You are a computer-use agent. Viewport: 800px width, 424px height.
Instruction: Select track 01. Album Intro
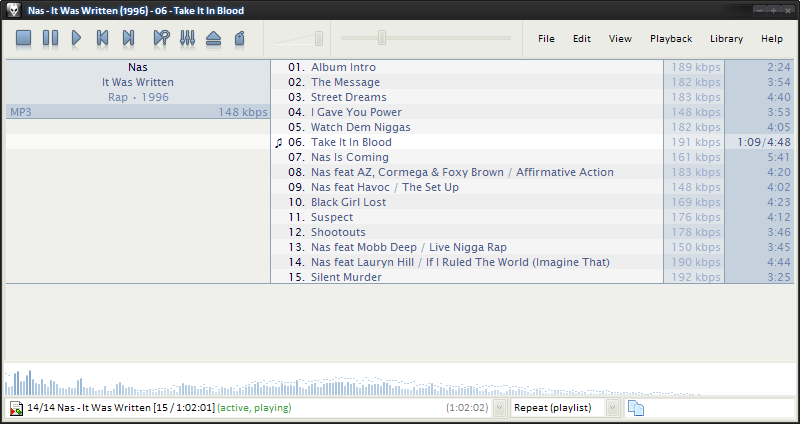tap(467, 67)
